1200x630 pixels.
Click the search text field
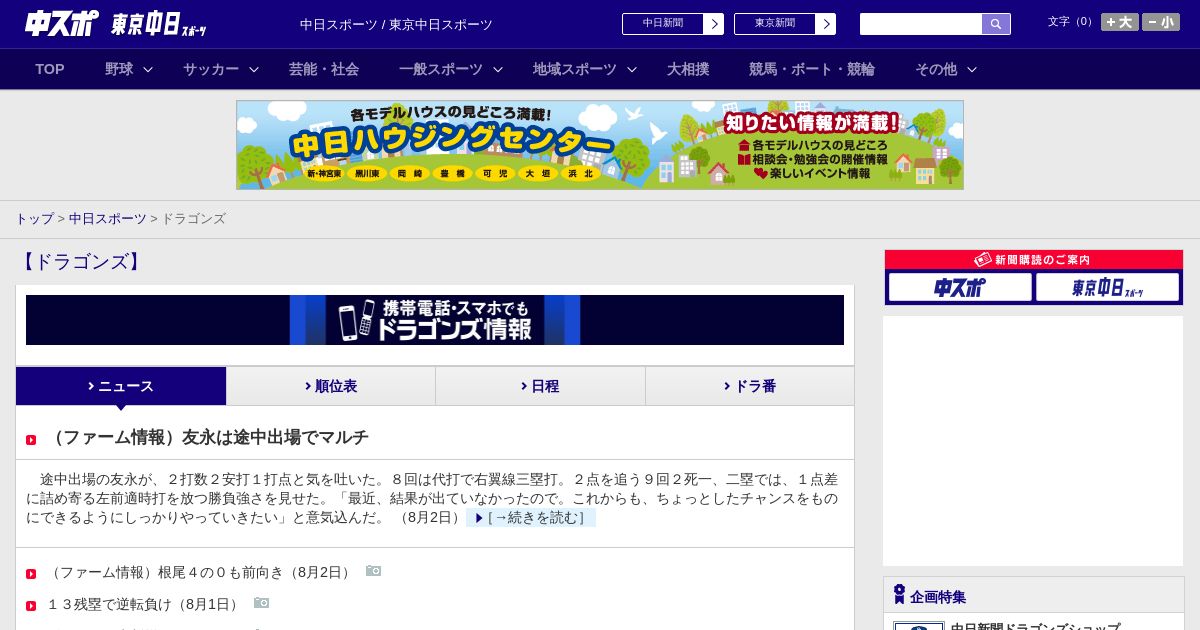click(x=921, y=24)
